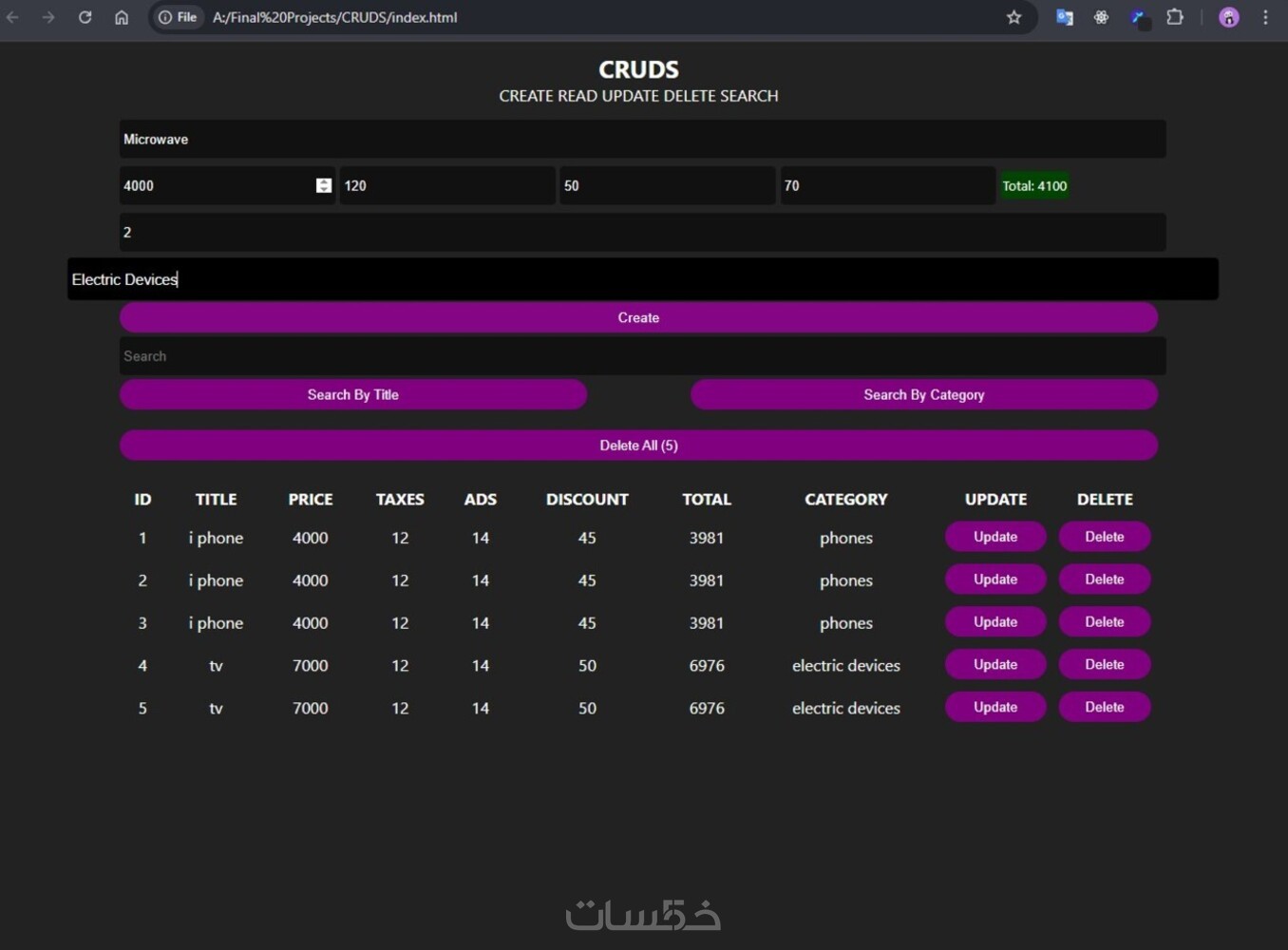This screenshot has height=950, width=1288.
Task: Update the tv product with ID 4
Action: (x=995, y=665)
